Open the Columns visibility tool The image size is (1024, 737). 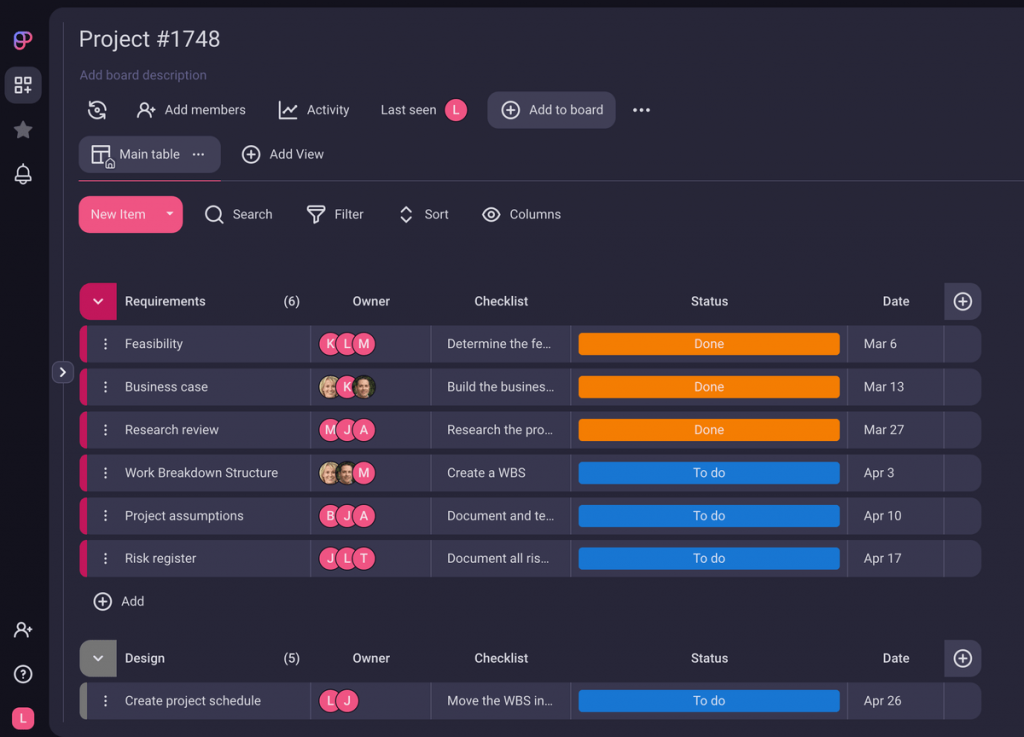click(521, 214)
